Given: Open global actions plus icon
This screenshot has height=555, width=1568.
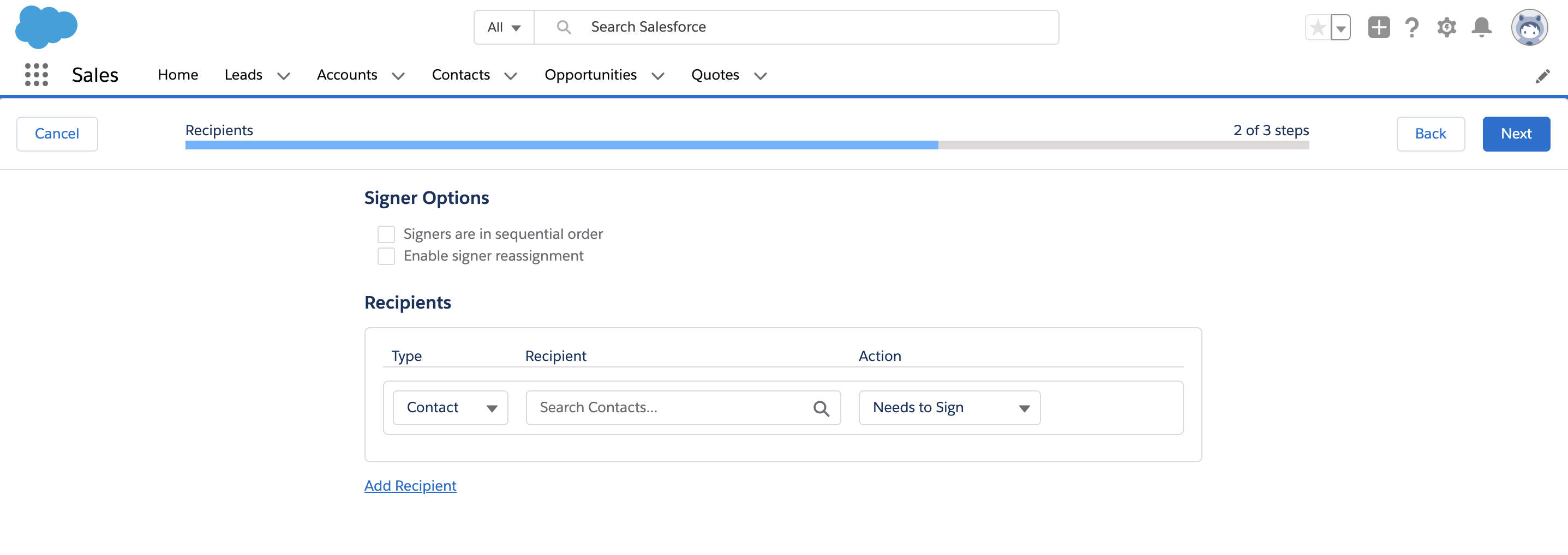Looking at the screenshot, I should click(1379, 27).
